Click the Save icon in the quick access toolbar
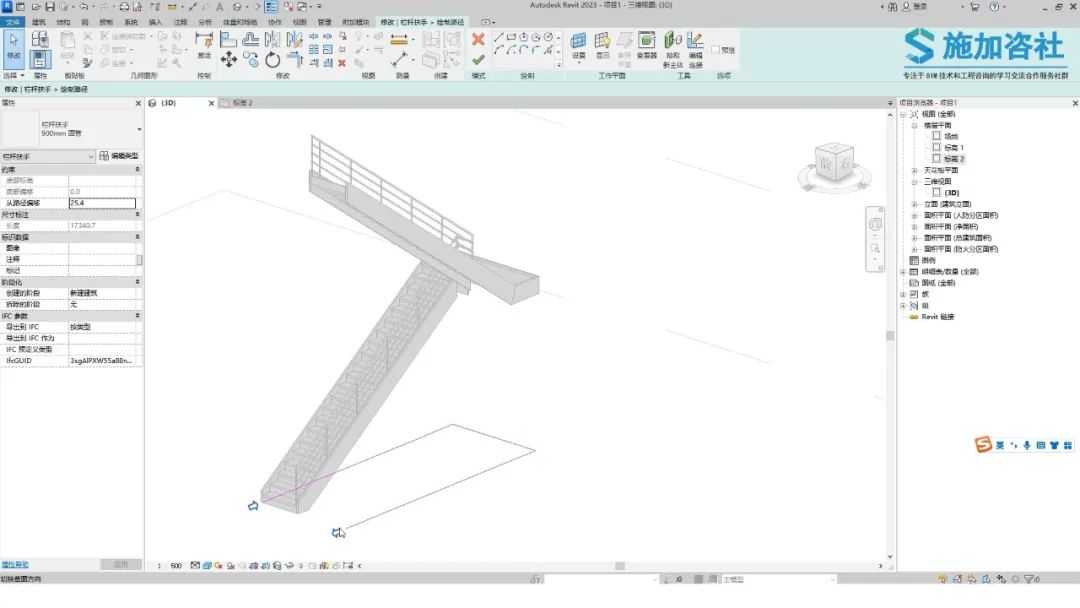This screenshot has width=1080, height=608. pos(50,7)
